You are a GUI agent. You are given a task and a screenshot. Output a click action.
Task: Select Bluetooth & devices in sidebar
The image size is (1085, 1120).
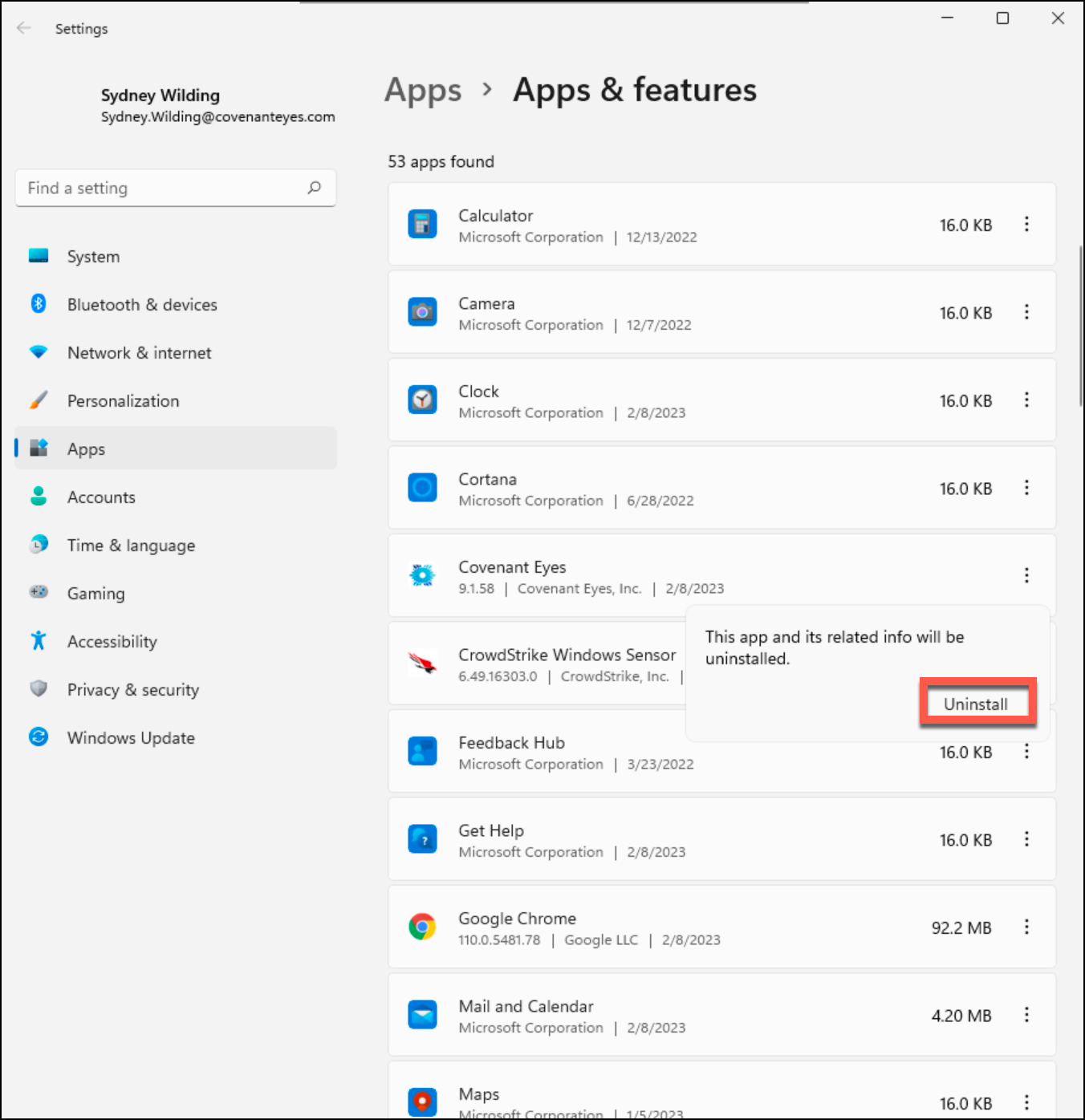142,304
